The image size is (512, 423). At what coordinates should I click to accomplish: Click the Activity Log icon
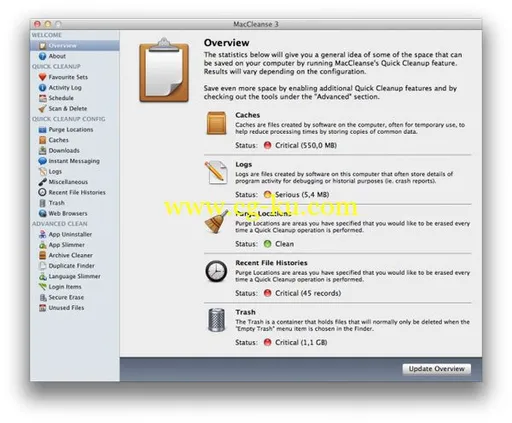42,87
